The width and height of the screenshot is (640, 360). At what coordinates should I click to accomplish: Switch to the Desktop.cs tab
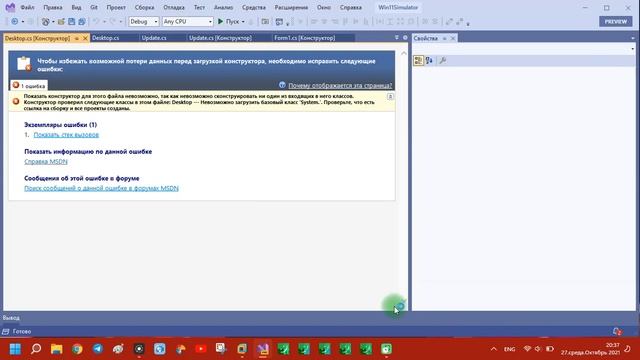tap(106, 38)
